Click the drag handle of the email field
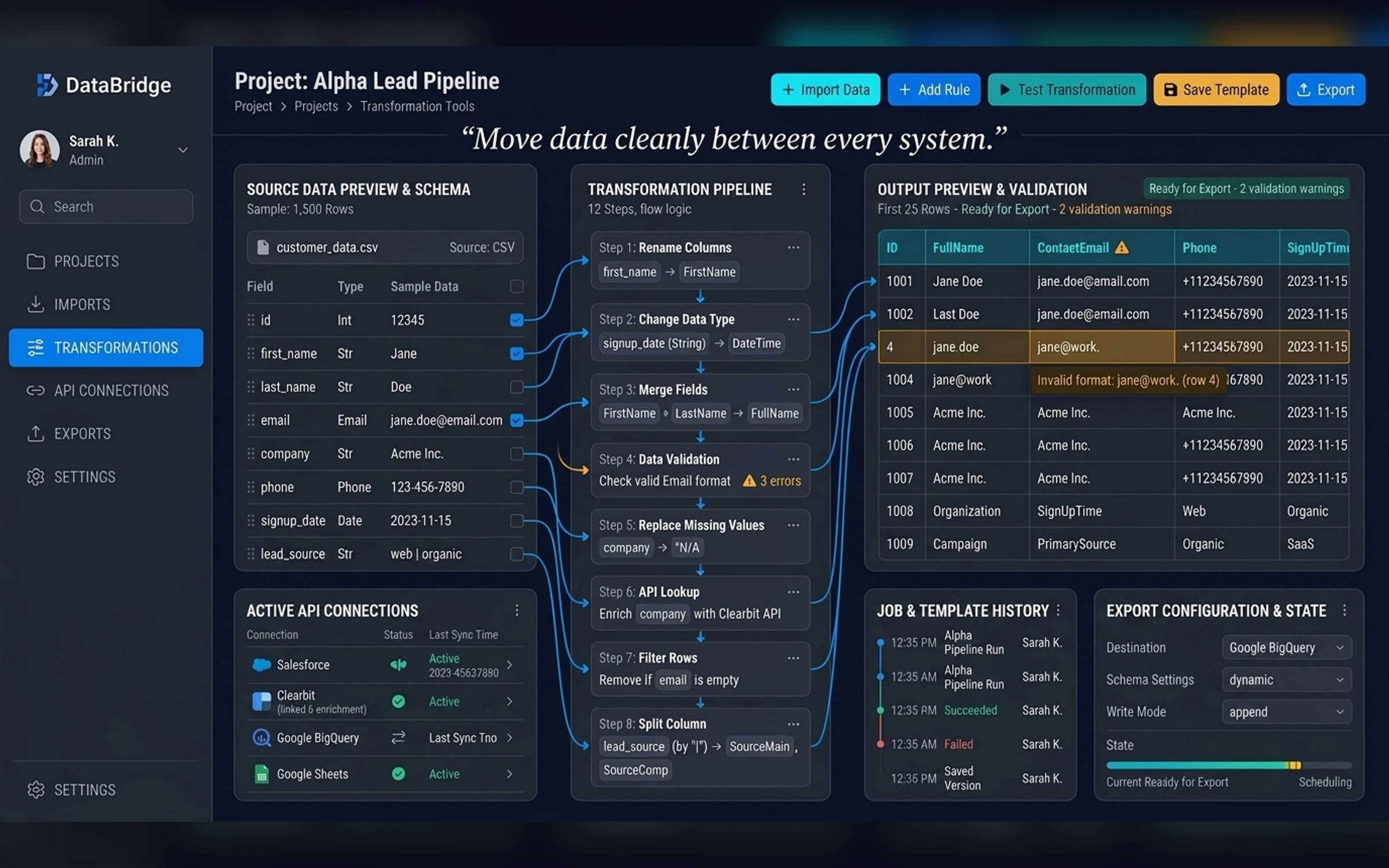 tap(251, 421)
